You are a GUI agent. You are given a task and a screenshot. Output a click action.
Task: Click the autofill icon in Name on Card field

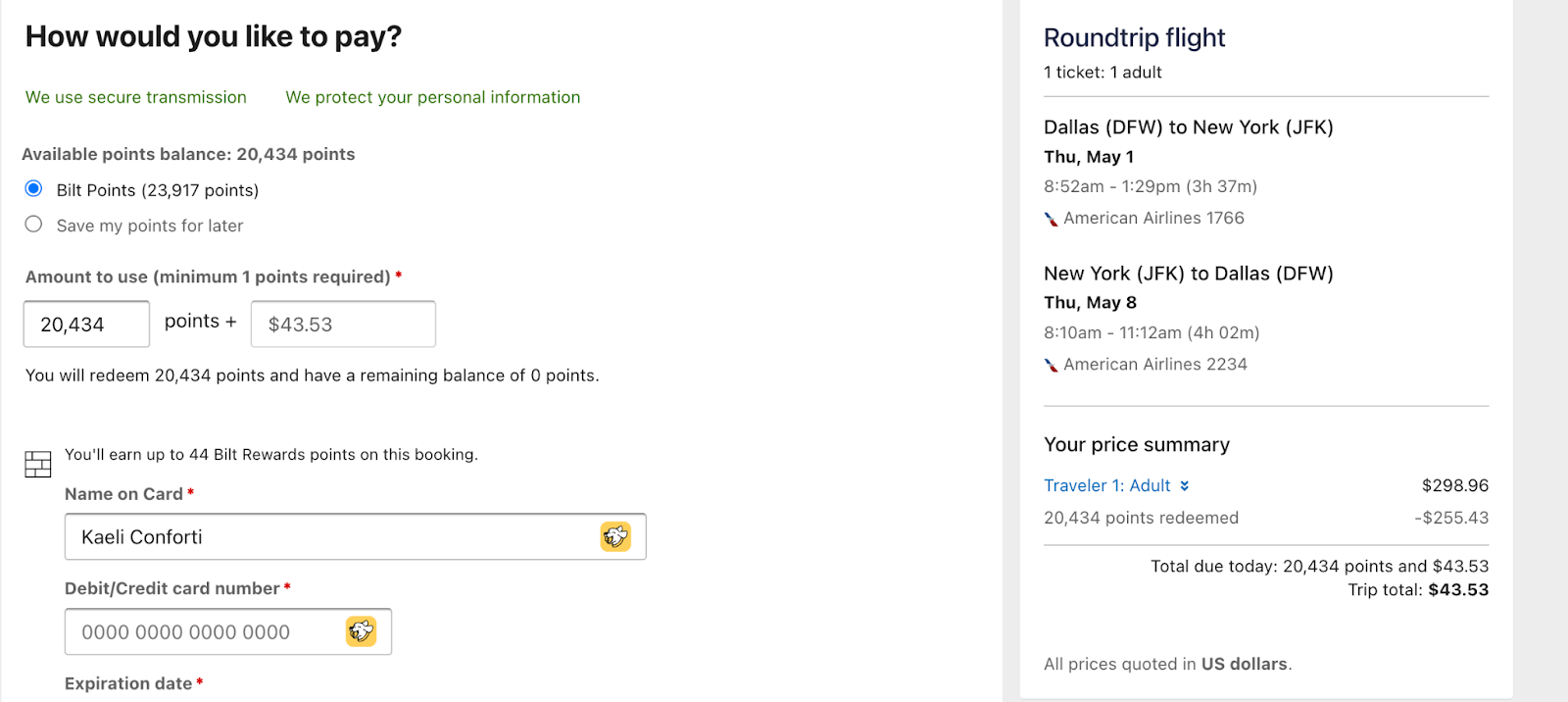[x=615, y=536]
